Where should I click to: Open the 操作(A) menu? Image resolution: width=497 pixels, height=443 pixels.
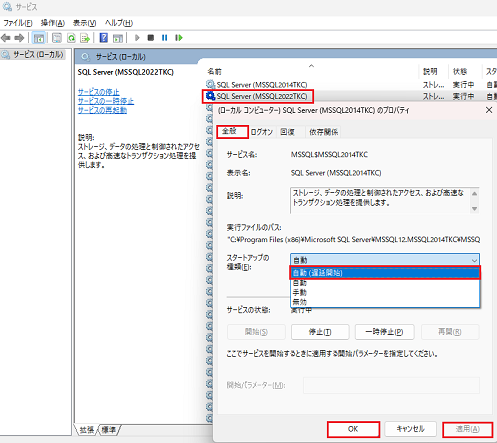pyautogui.click(x=53, y=23)
